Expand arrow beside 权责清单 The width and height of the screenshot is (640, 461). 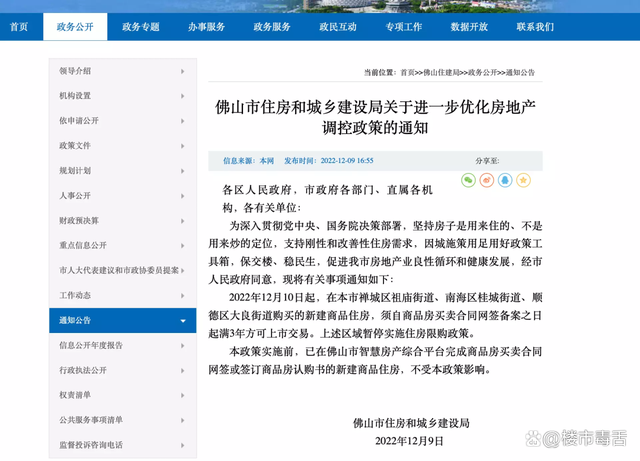point(182,395)
